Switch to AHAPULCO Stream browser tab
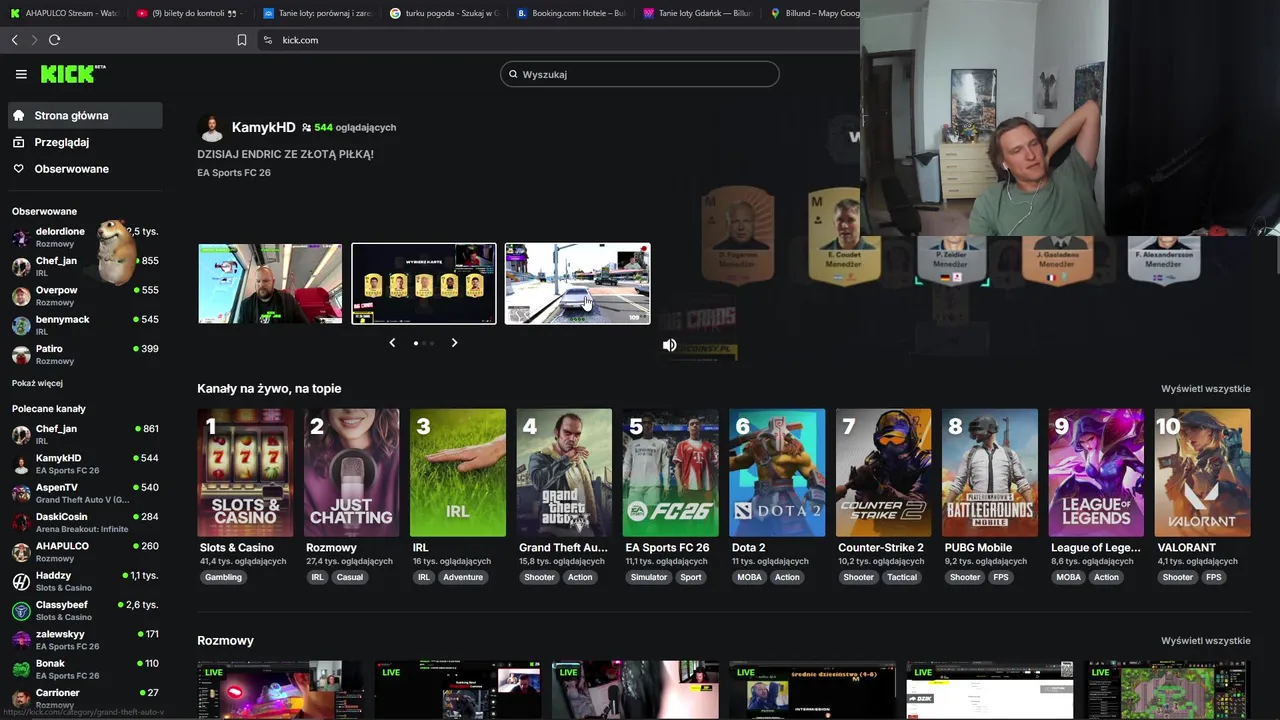 (64, 13)
